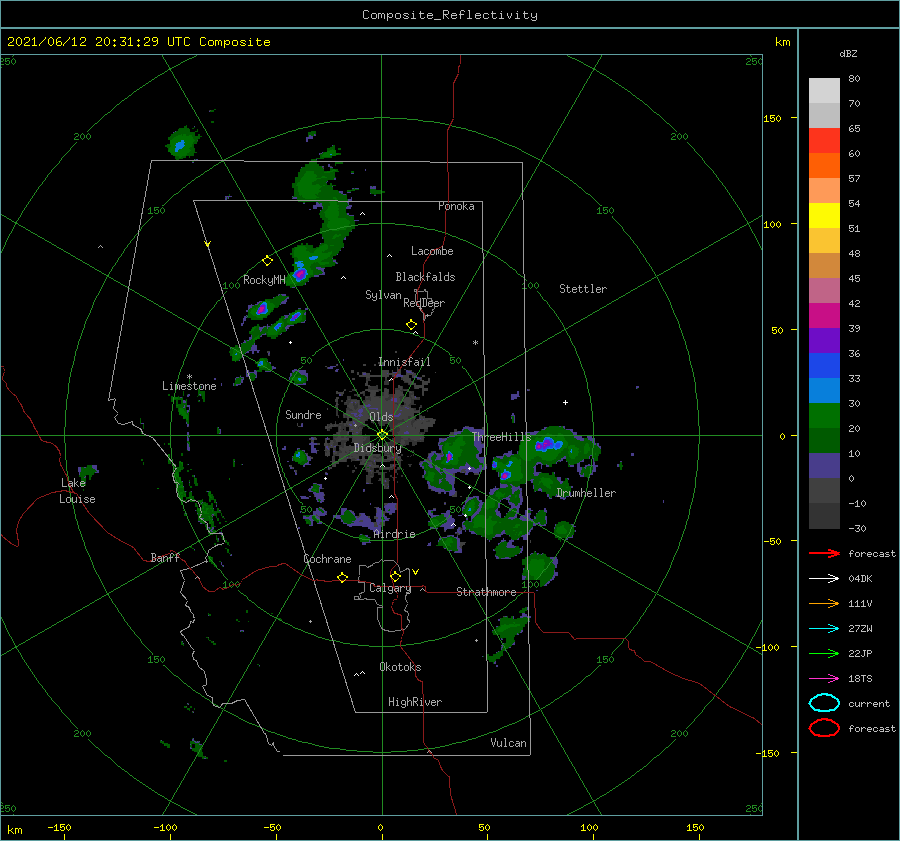Viewport: 900px width, 841px height.
Task: Select the purple 36-39 dBZ swatch
Action: pyautogui.click(x=824, y=341)
